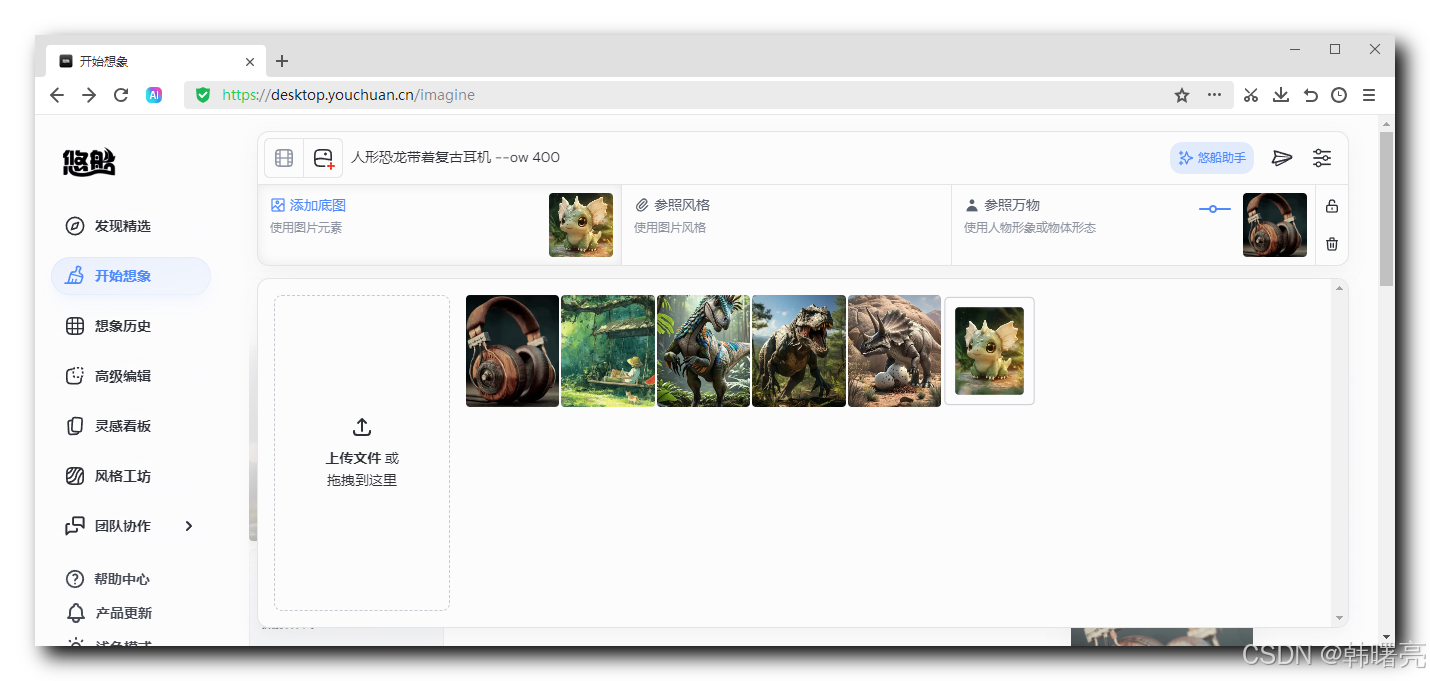Open the browser hamburger menu

pos(1369,95)
